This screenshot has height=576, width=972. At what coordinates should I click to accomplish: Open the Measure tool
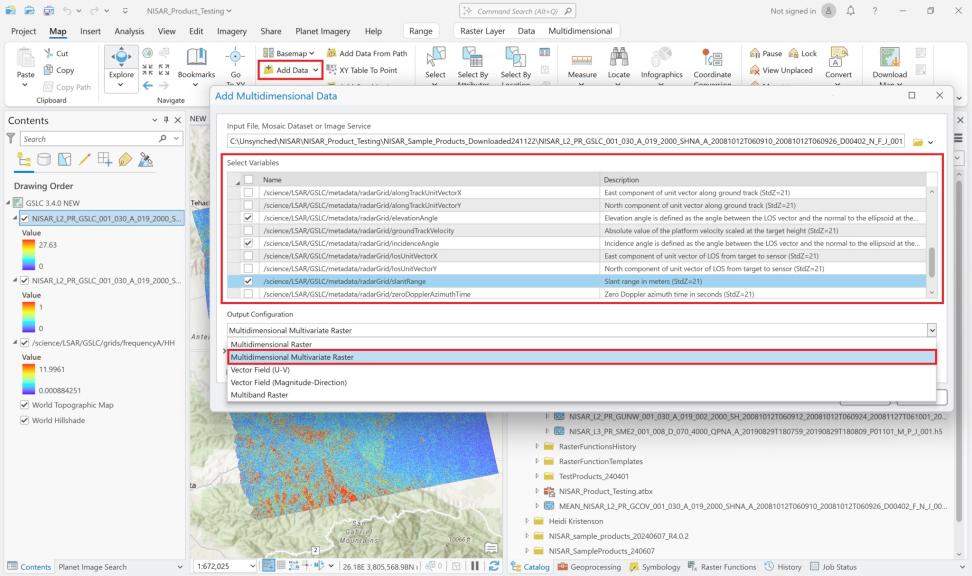click(x=581, y=64)
